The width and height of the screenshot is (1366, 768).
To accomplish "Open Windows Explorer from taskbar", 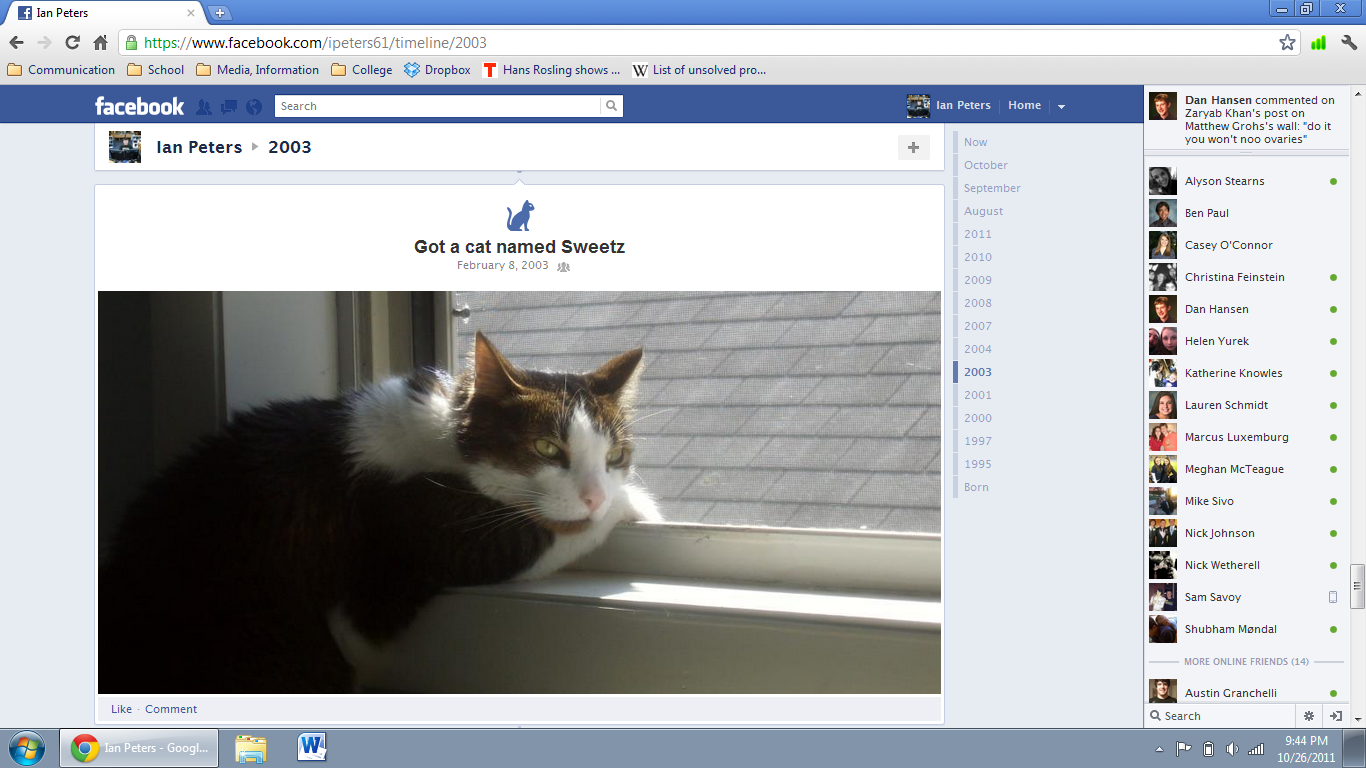I will [251, 748].
